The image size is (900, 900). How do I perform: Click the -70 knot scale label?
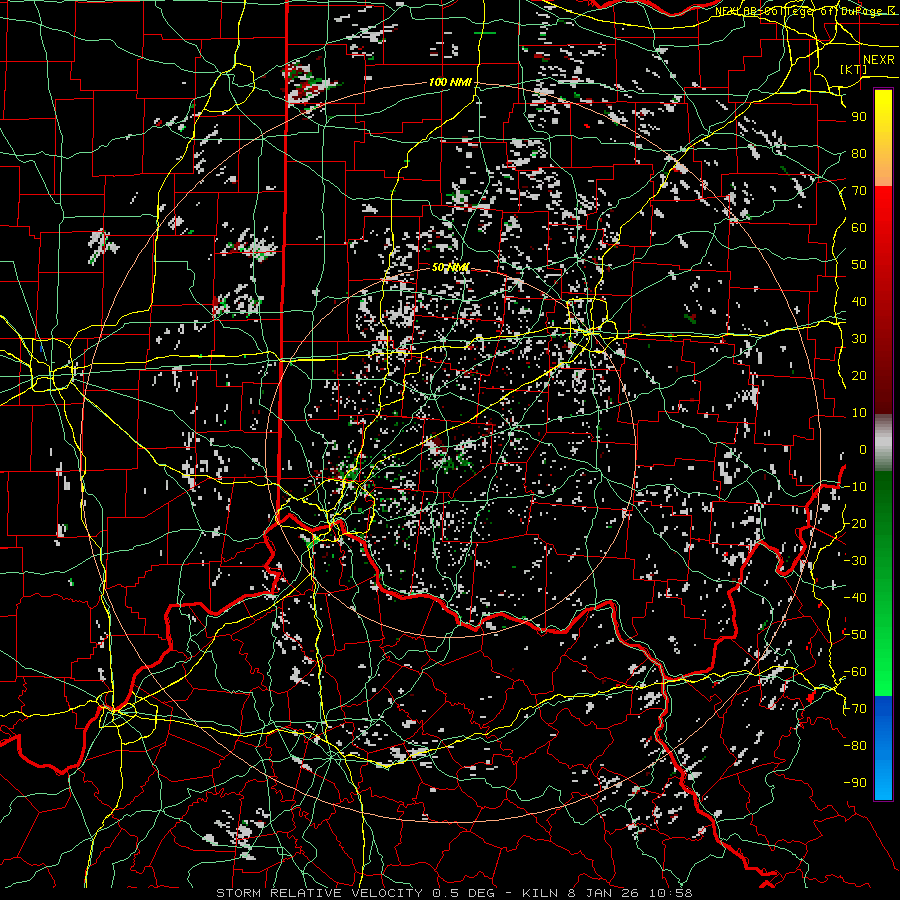(x=855, y=709)
